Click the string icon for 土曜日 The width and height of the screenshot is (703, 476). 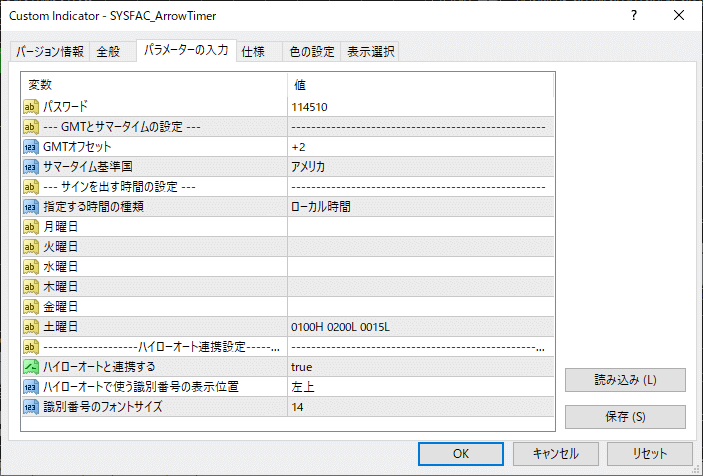[x=30, y=327]
